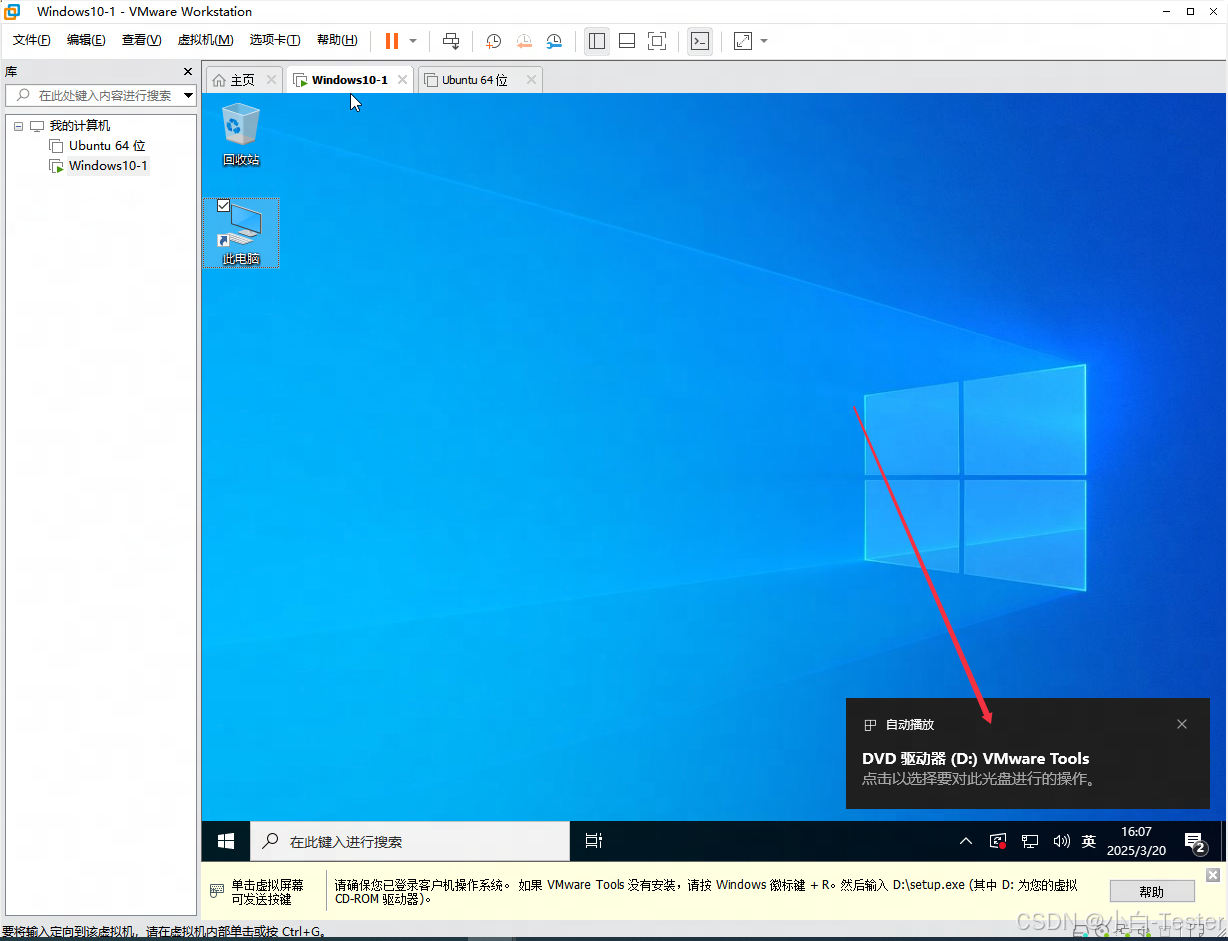Uncheck the 此电脑 icon selection checkbox
Viewport: 1228px width, 941px height.
pos(223,206)
